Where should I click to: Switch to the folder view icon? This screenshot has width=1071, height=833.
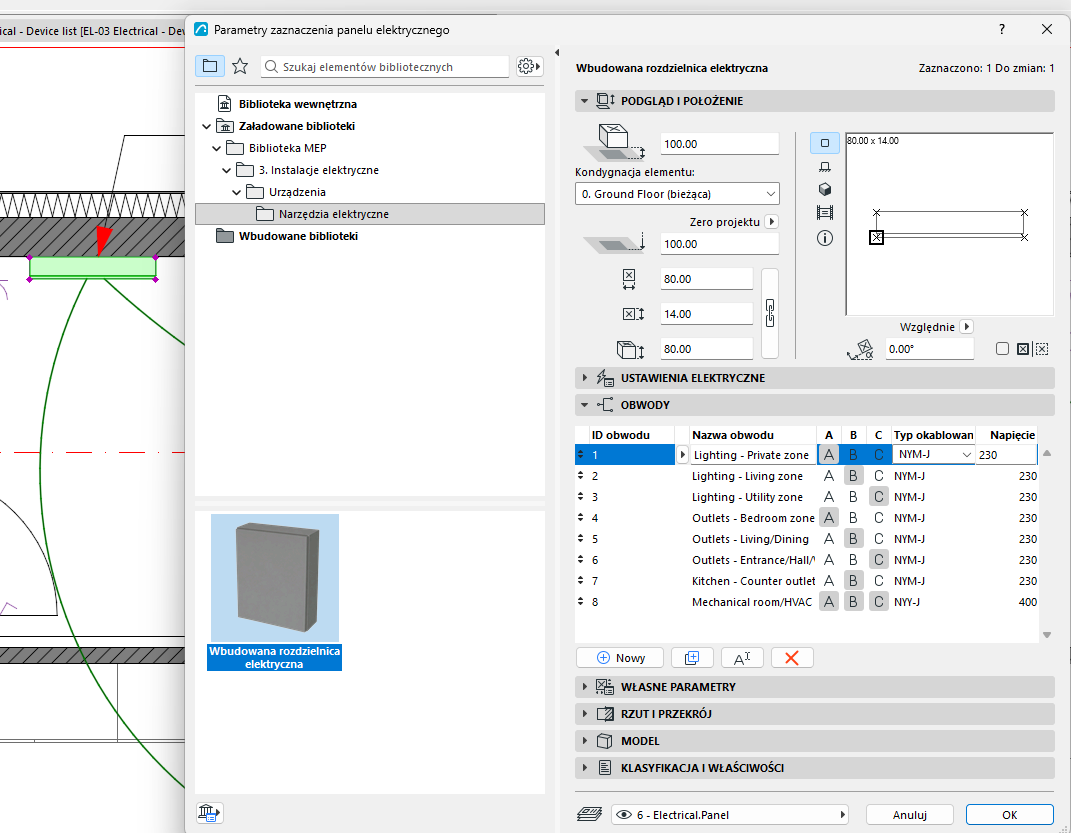click(x=210, y=66)
